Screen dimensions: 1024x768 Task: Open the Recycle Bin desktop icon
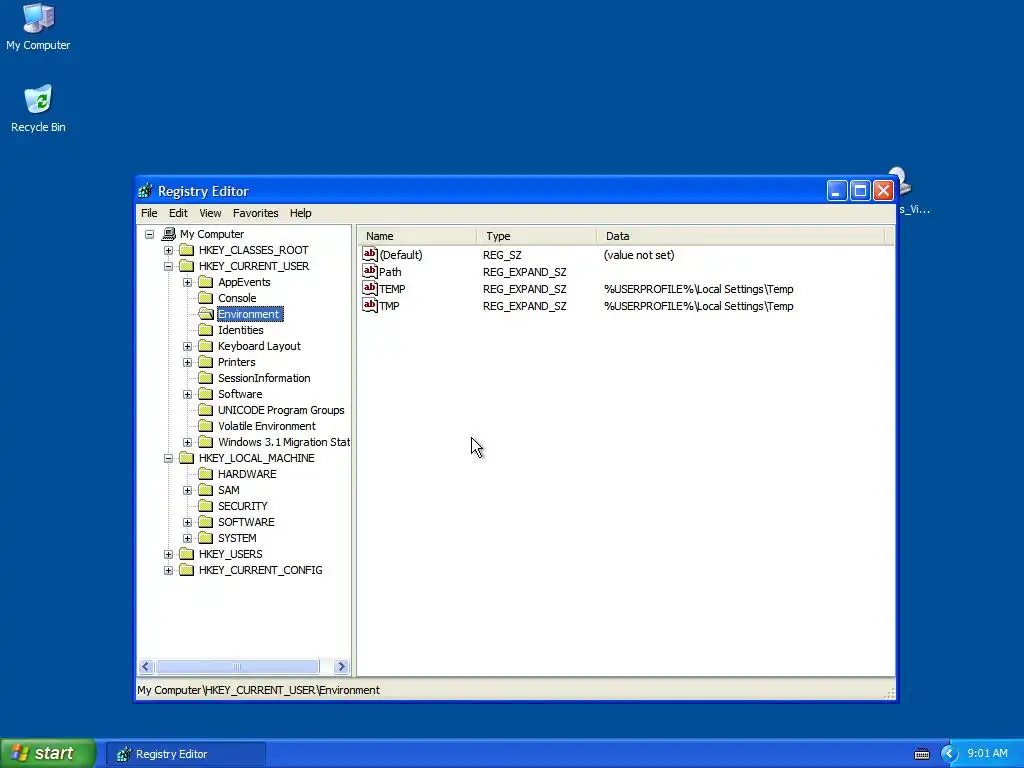38,109
